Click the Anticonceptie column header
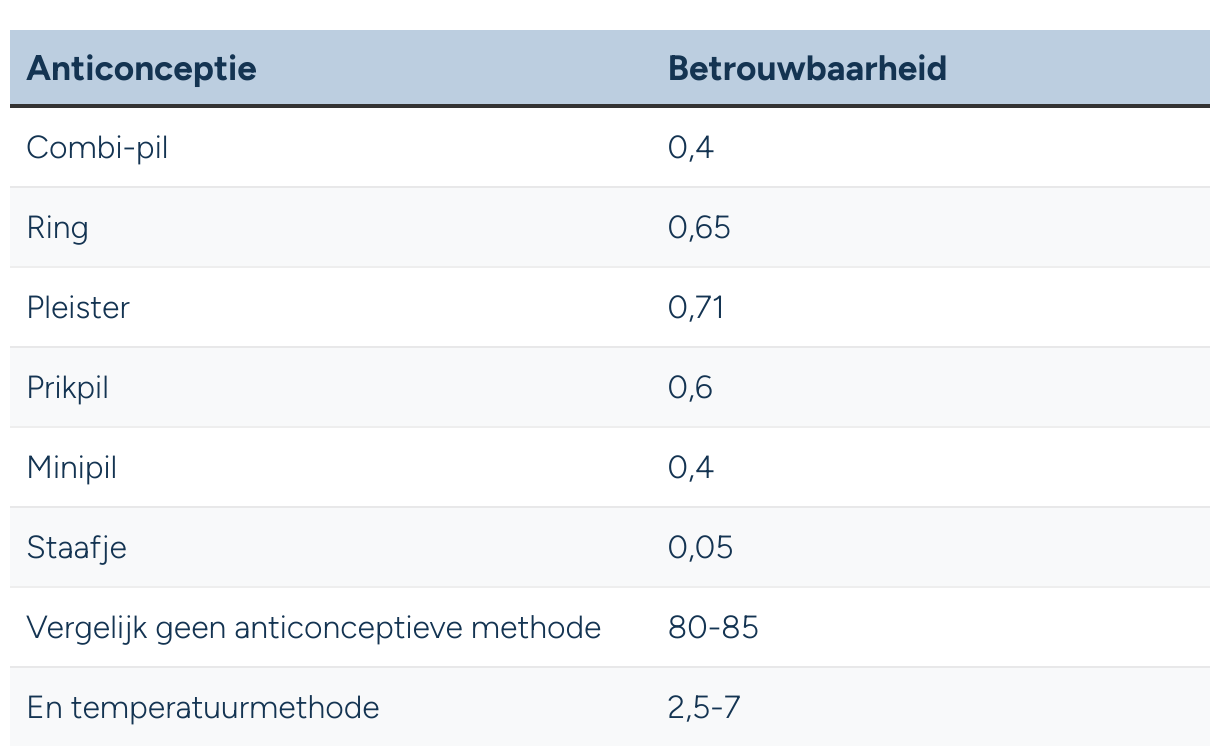The height and width of the screenshot is (756, 1220). coord(141,69)
